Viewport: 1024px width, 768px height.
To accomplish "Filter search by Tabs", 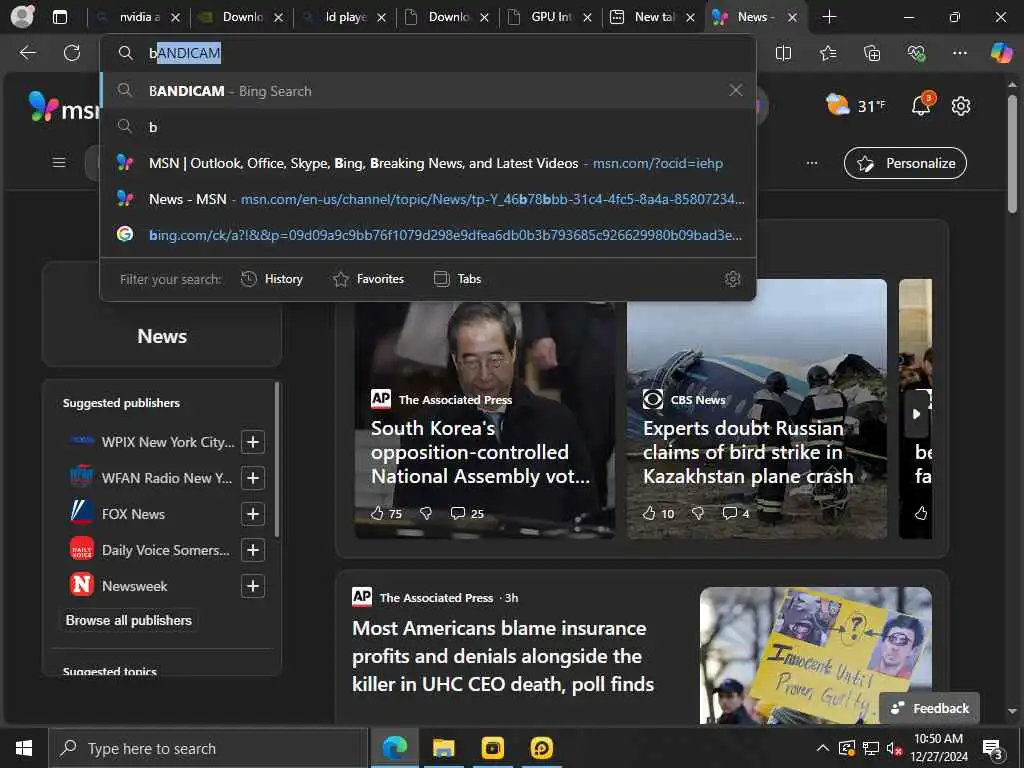I will pos(458,279).
